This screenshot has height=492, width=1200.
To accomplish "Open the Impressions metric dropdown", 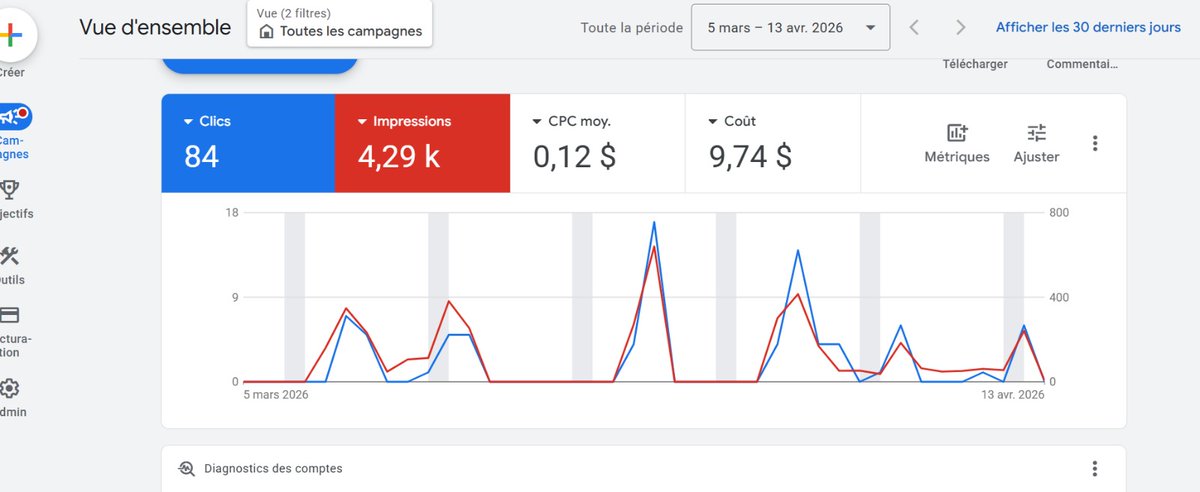I will (404, 121).
